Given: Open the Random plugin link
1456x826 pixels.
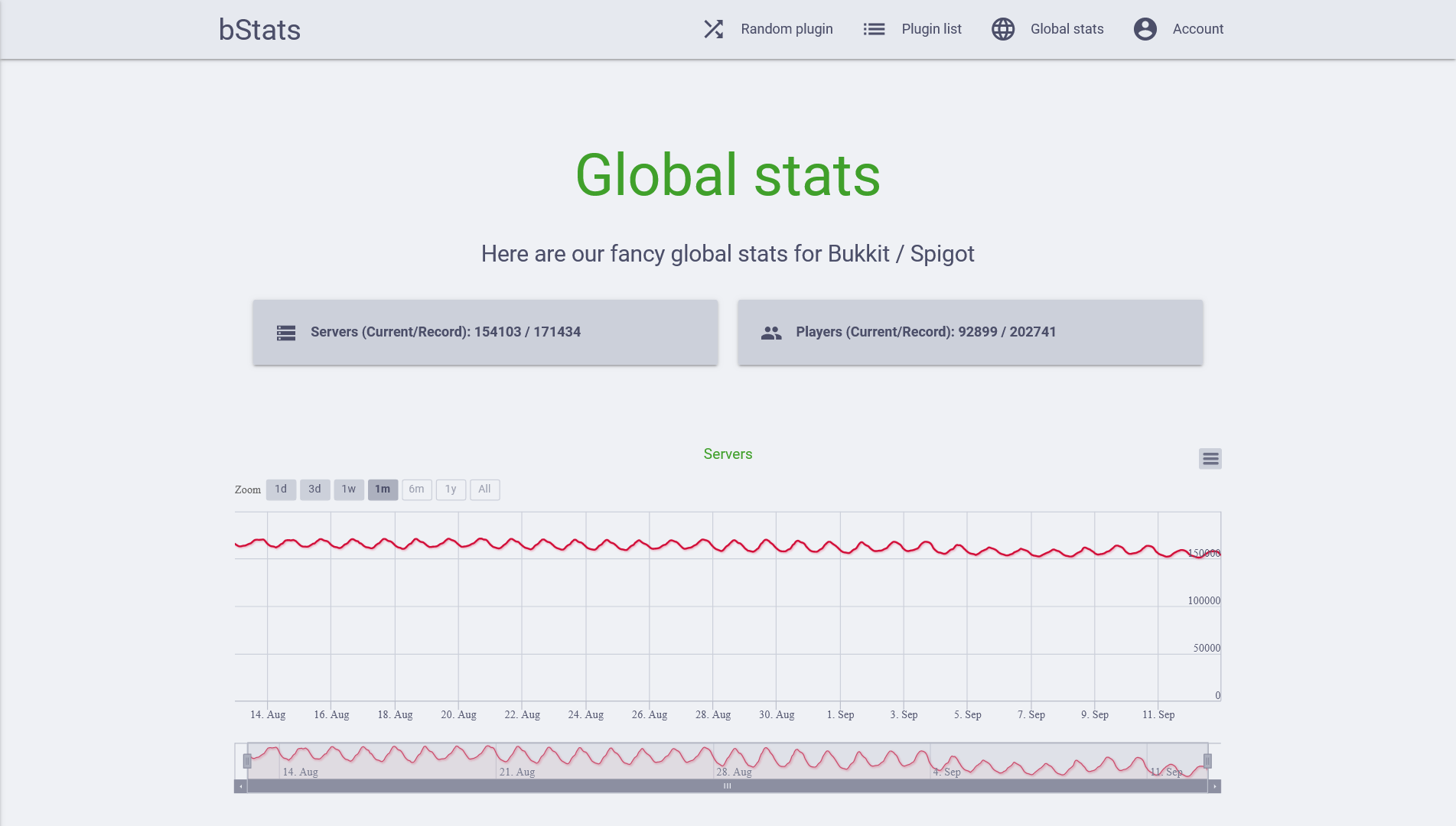Looking at the screenshot, I should tap(787, 29).
